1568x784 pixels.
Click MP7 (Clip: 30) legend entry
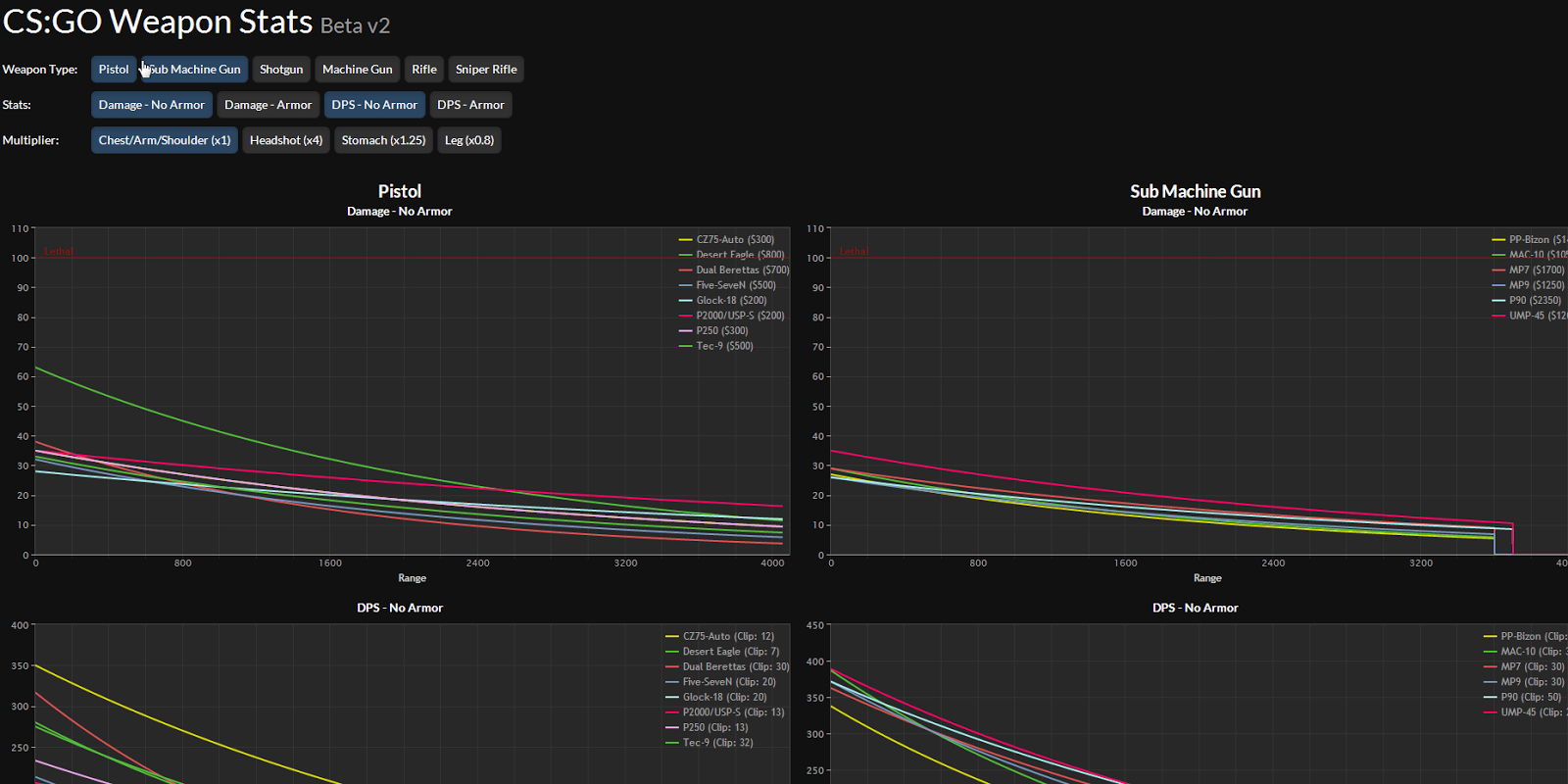(x=1525, y=666)
